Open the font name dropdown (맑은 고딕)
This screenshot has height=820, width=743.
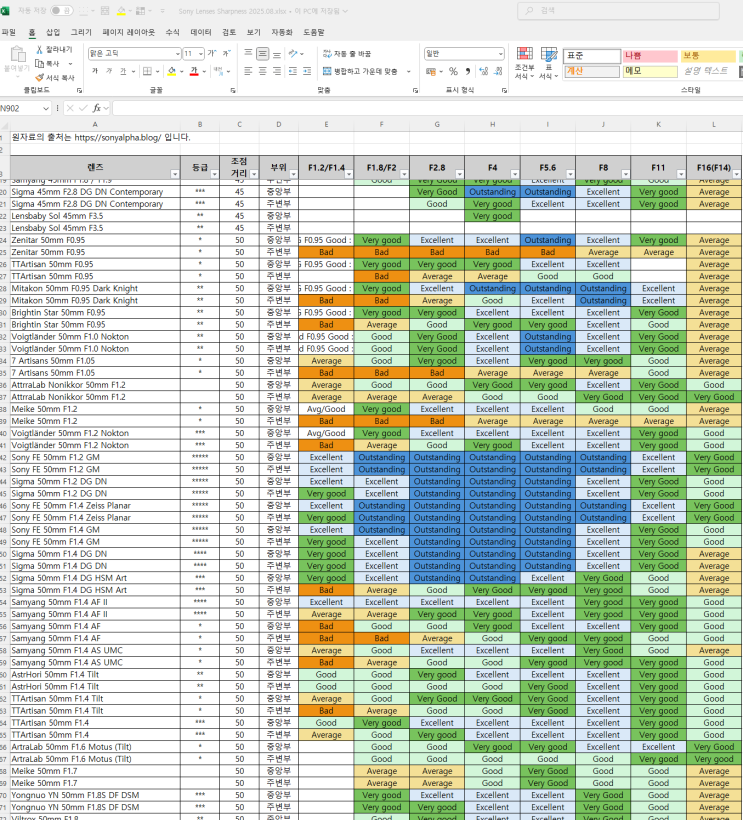click(177, 54)
